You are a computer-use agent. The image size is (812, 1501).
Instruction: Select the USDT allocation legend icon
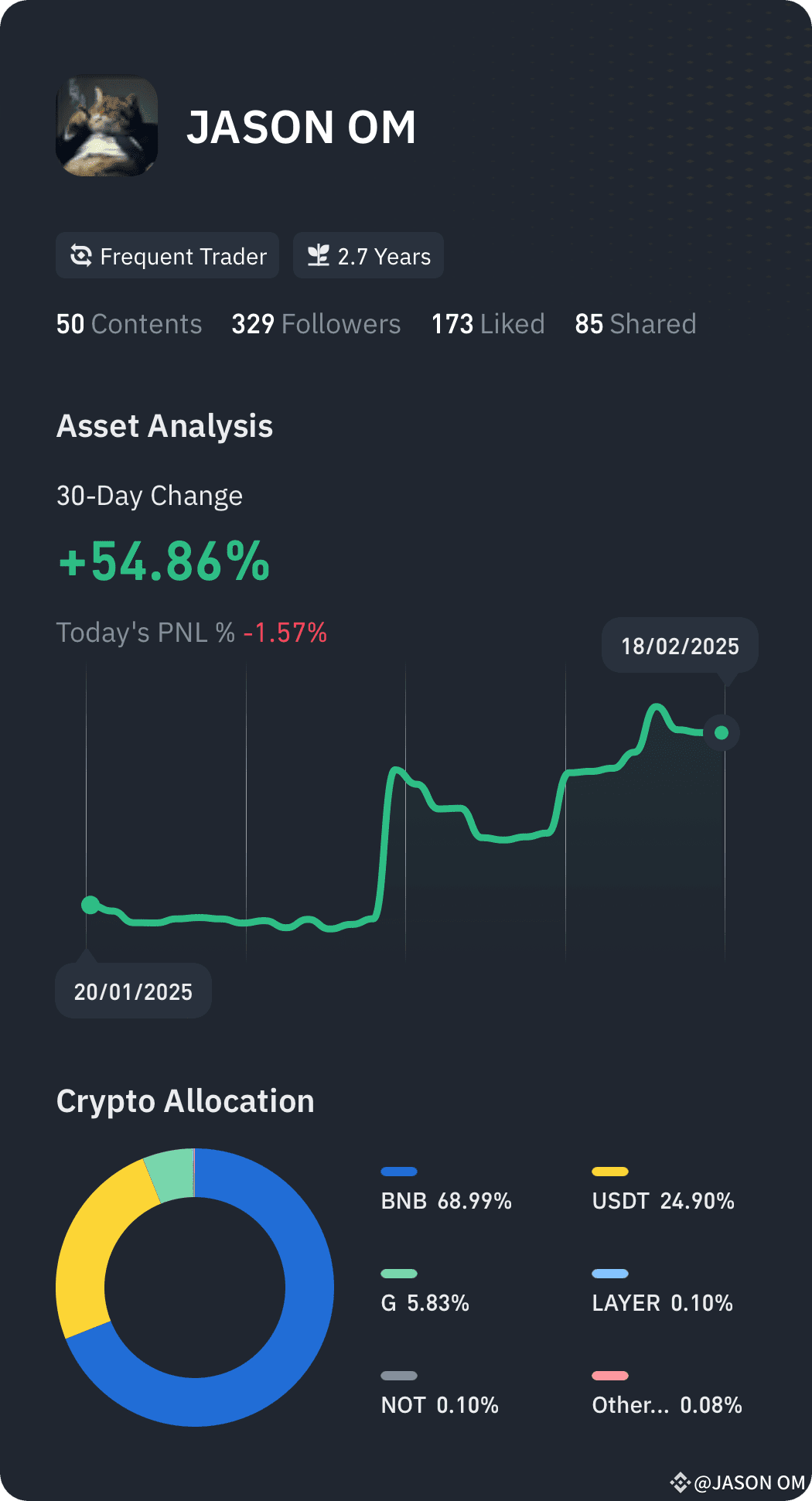point(611,1170)
